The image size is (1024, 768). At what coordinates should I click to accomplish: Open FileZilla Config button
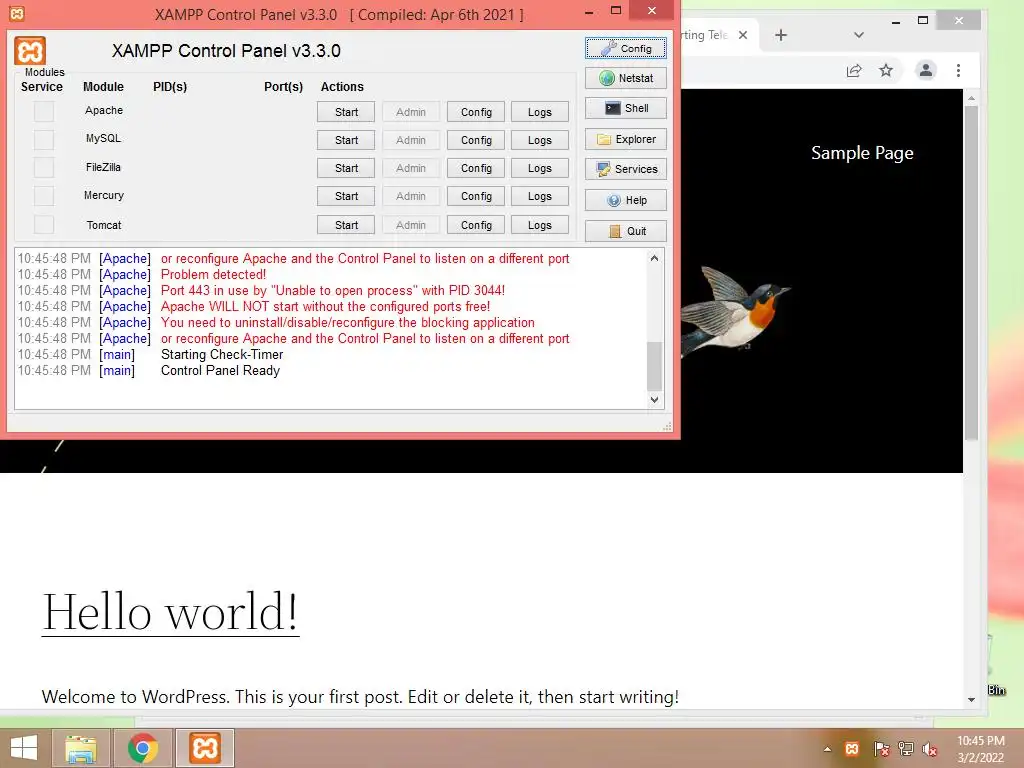coord(476,168)
